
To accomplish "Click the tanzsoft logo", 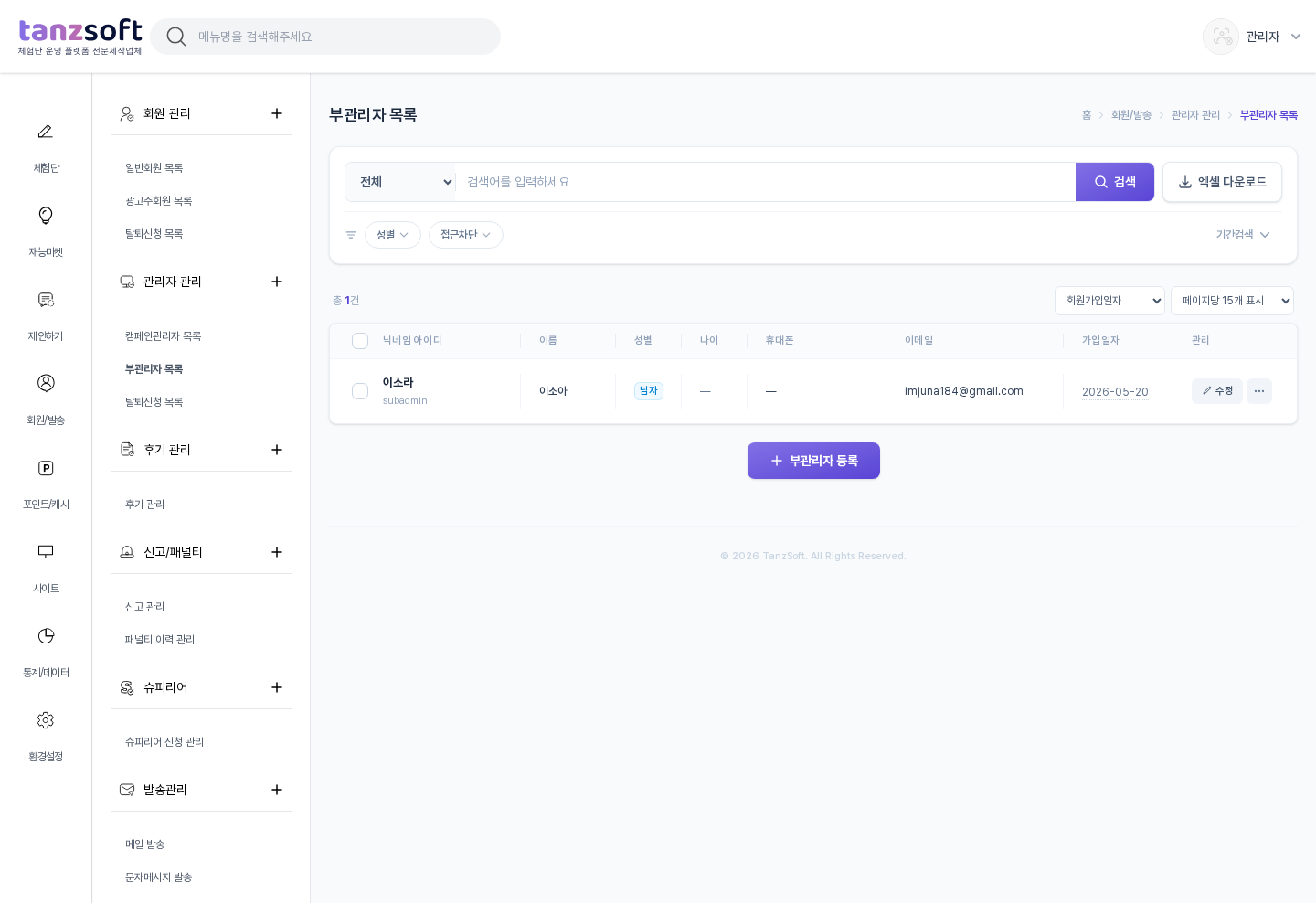I will (x=80, y=37).
